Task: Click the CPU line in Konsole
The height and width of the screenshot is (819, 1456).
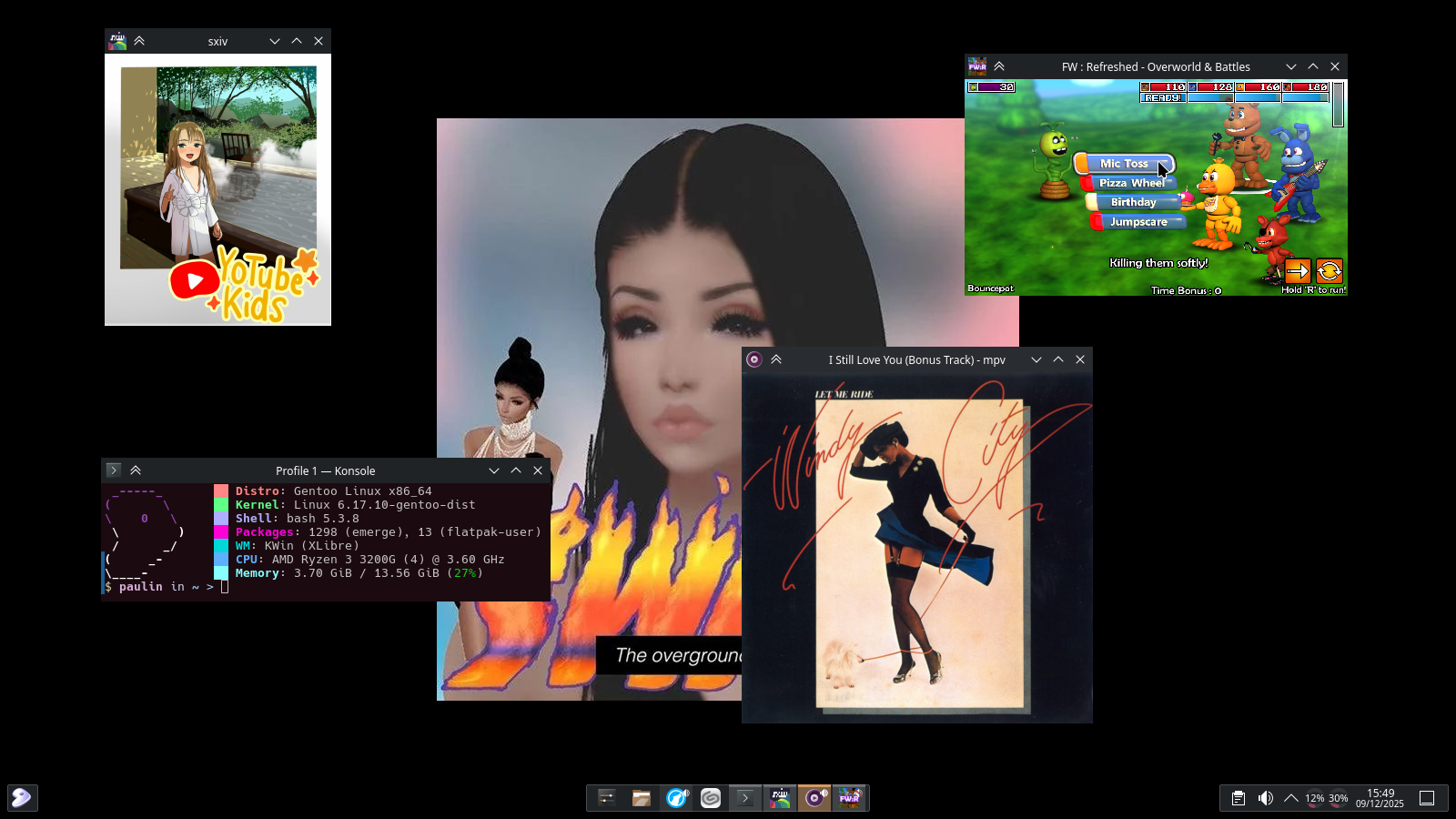Action: click(x=370, y=560)
